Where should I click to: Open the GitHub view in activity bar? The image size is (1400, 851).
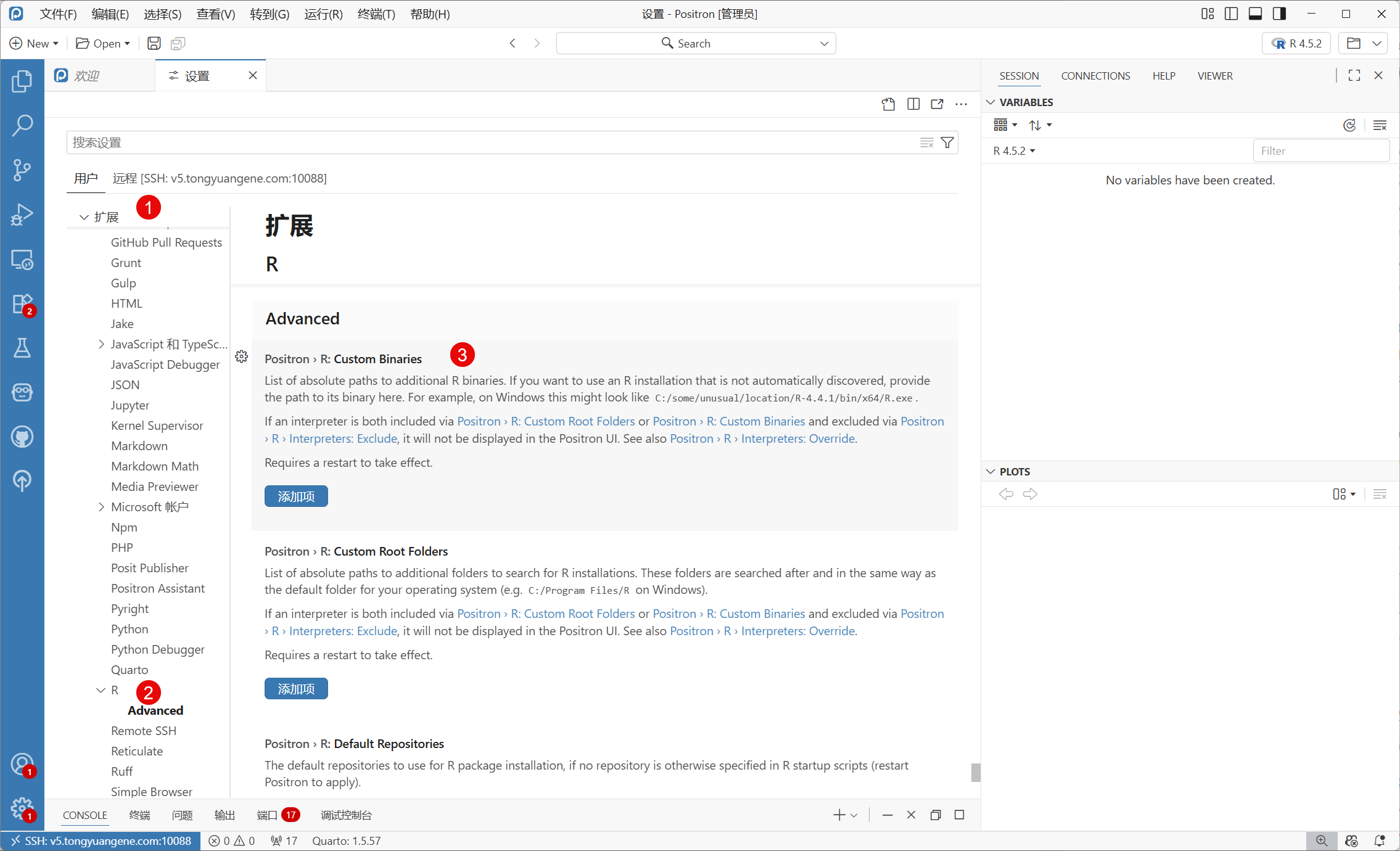tap(22, 437)
